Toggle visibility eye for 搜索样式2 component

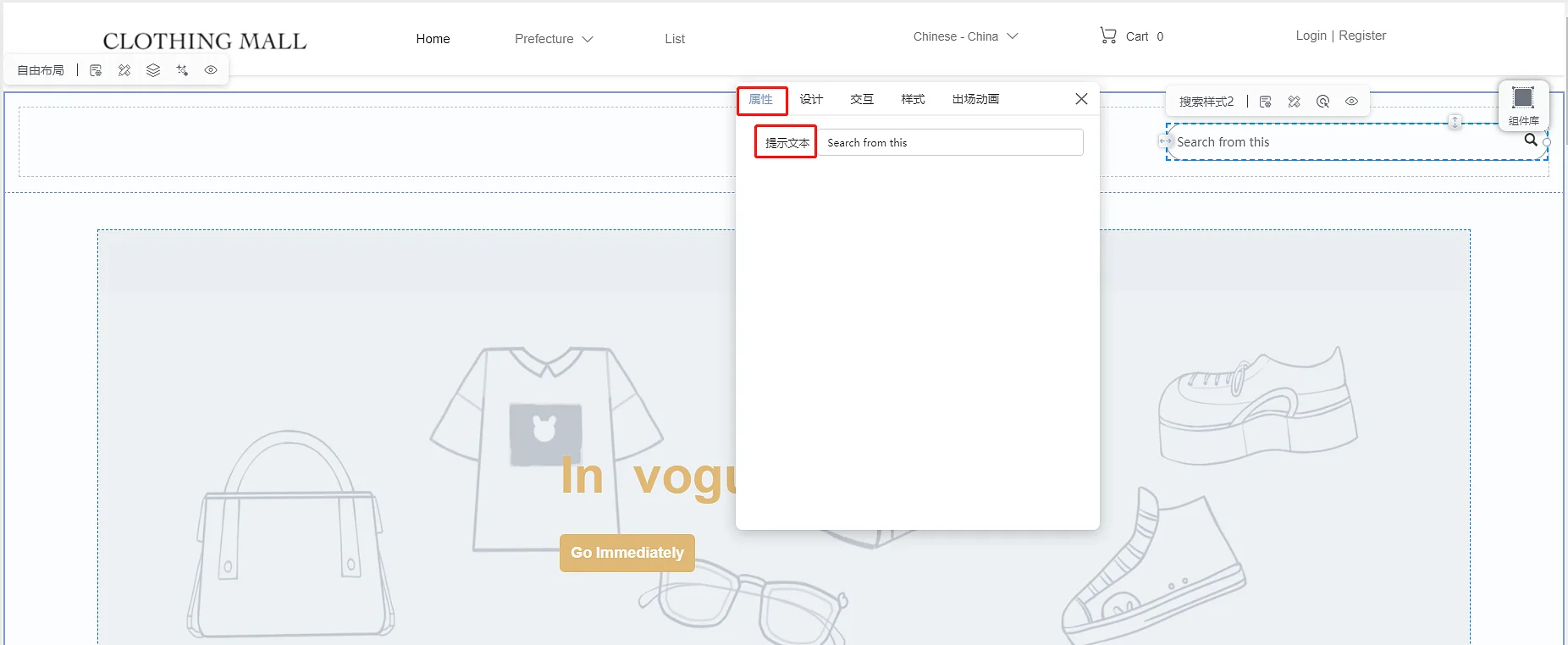pyautogui.click(x=1351, y=102)
